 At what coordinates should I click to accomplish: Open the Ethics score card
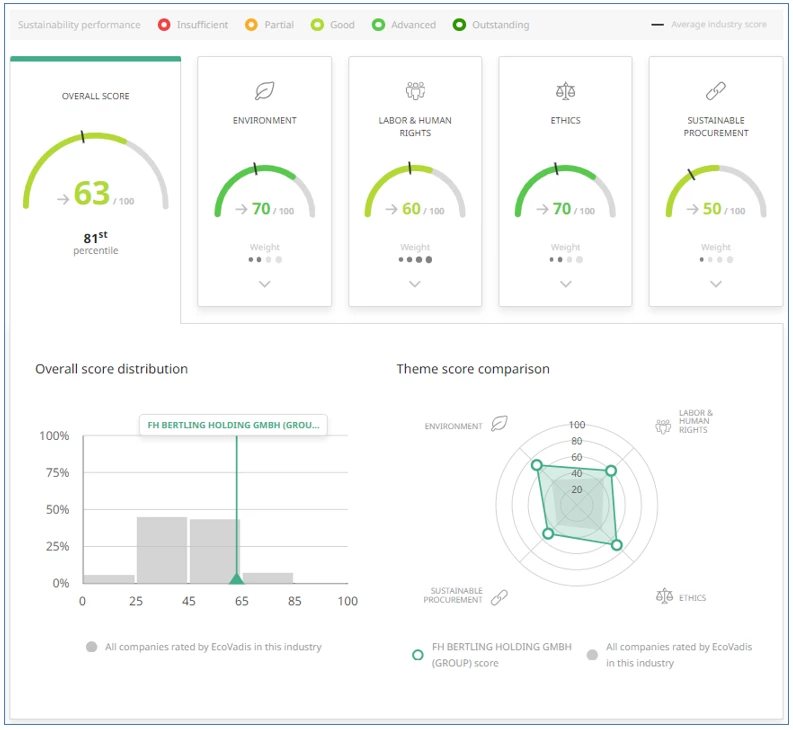point(565,180)
